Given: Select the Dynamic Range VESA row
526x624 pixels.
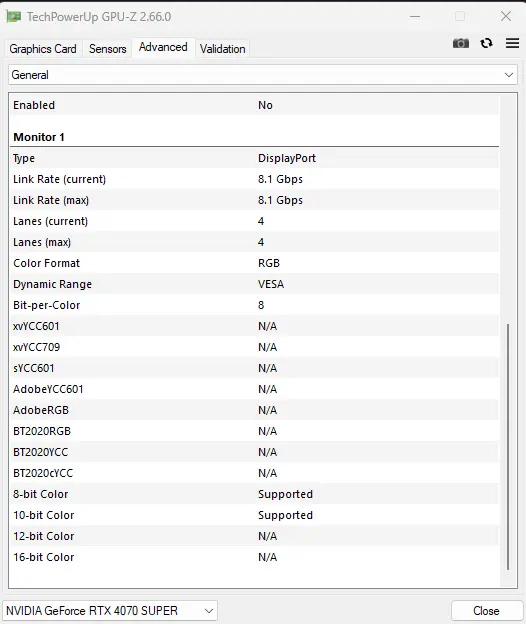Looking at the screenshot, I should coord(255,284).
